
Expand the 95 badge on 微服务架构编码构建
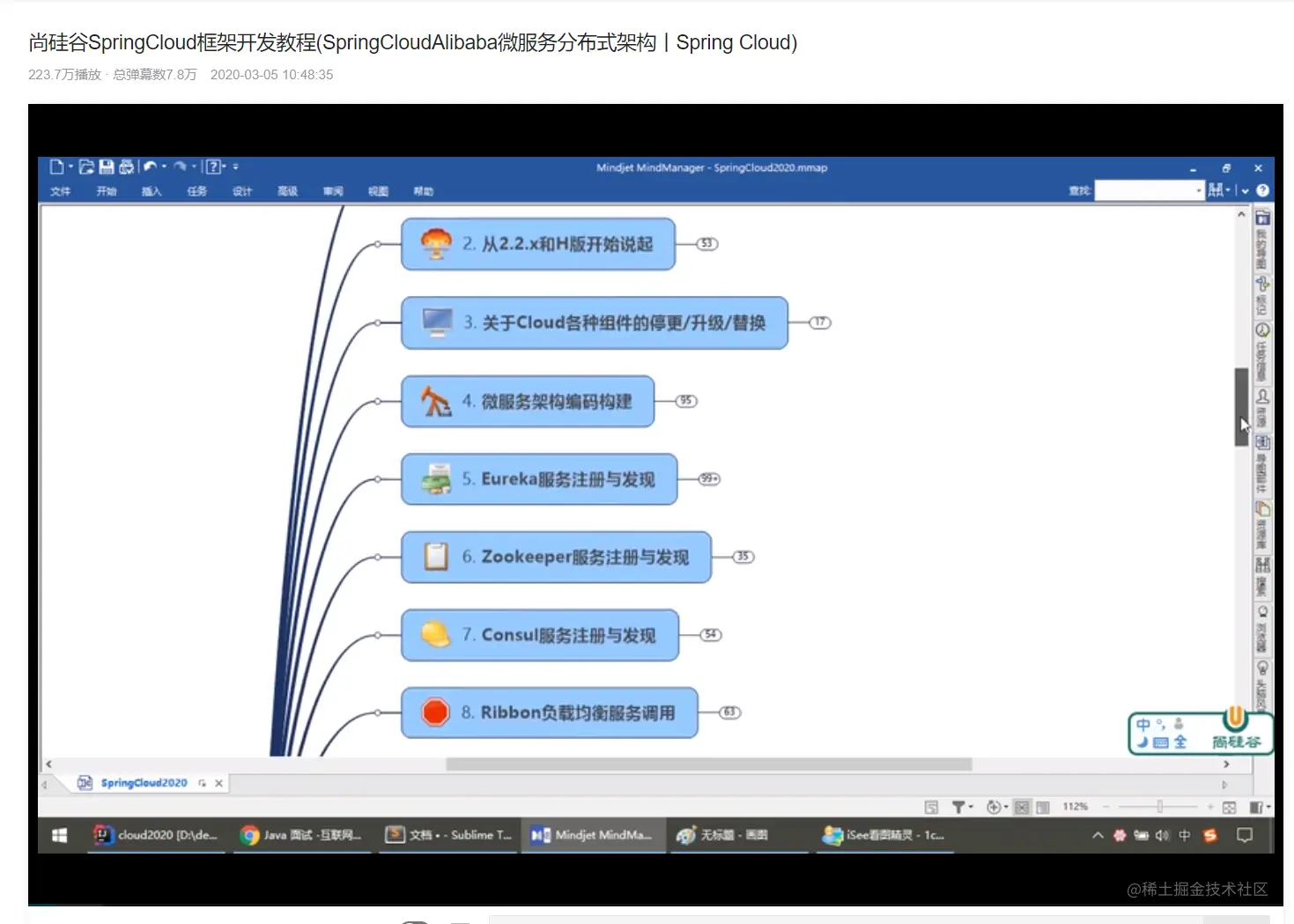[686, 401]
